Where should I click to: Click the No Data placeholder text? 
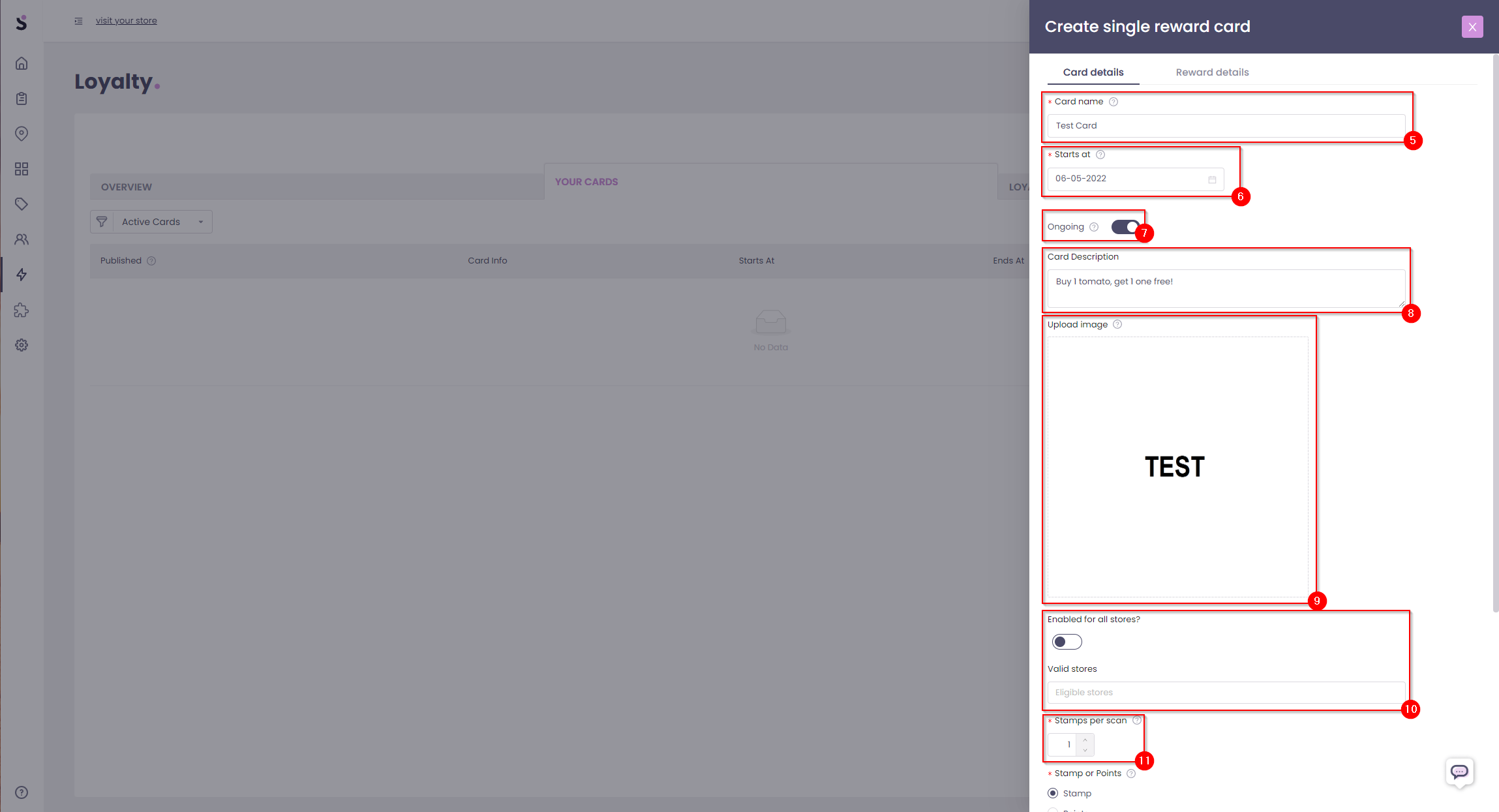770,348
